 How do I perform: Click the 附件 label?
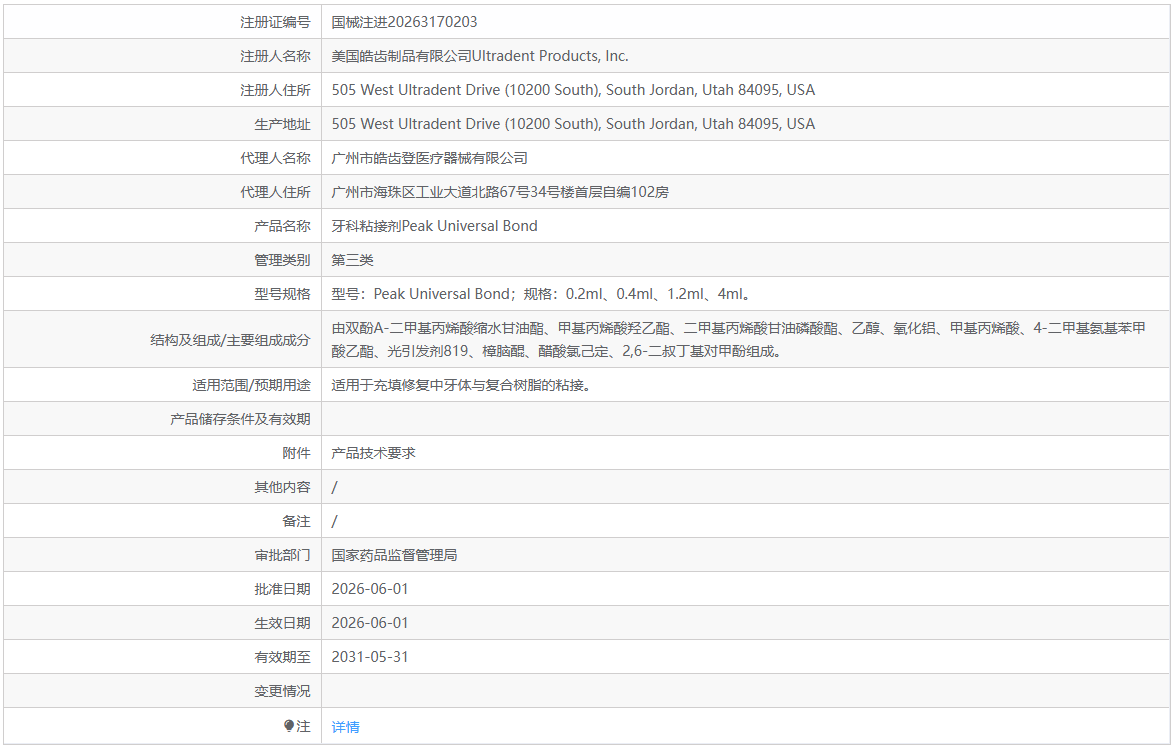tap(296, 453)
